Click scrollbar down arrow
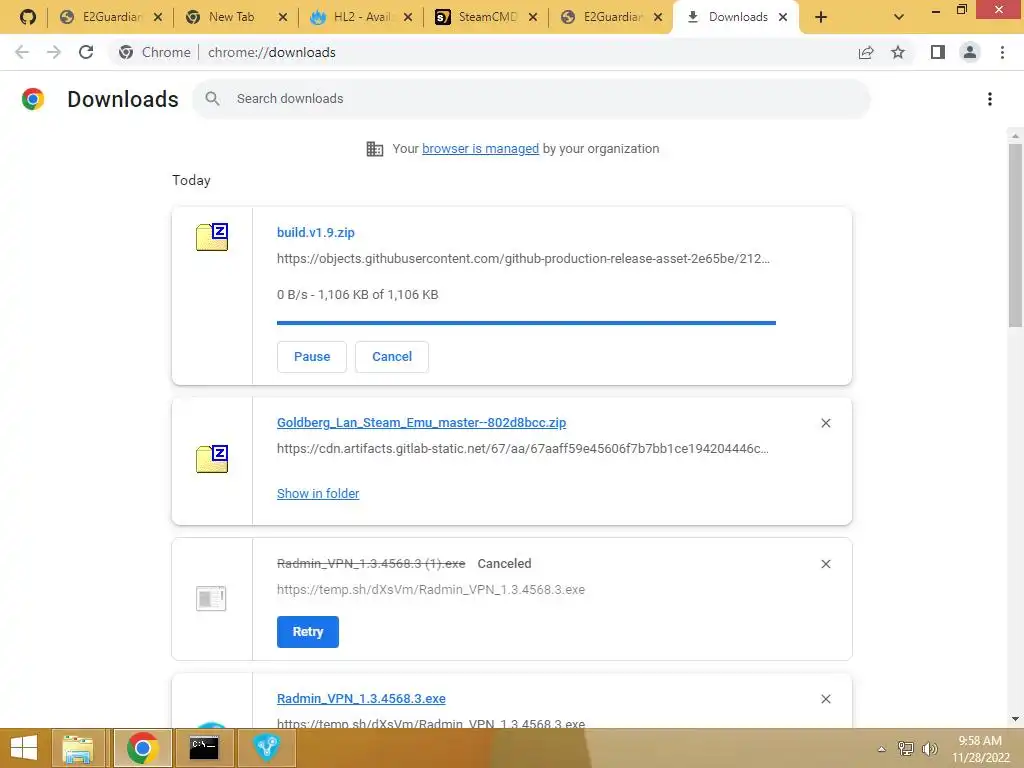This screenshot has height=768, width=1024. click(1015, 719)
